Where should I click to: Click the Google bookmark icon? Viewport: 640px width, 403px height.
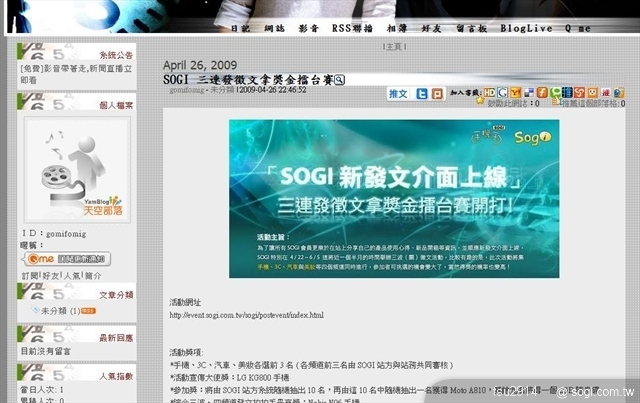coord(502,93)
